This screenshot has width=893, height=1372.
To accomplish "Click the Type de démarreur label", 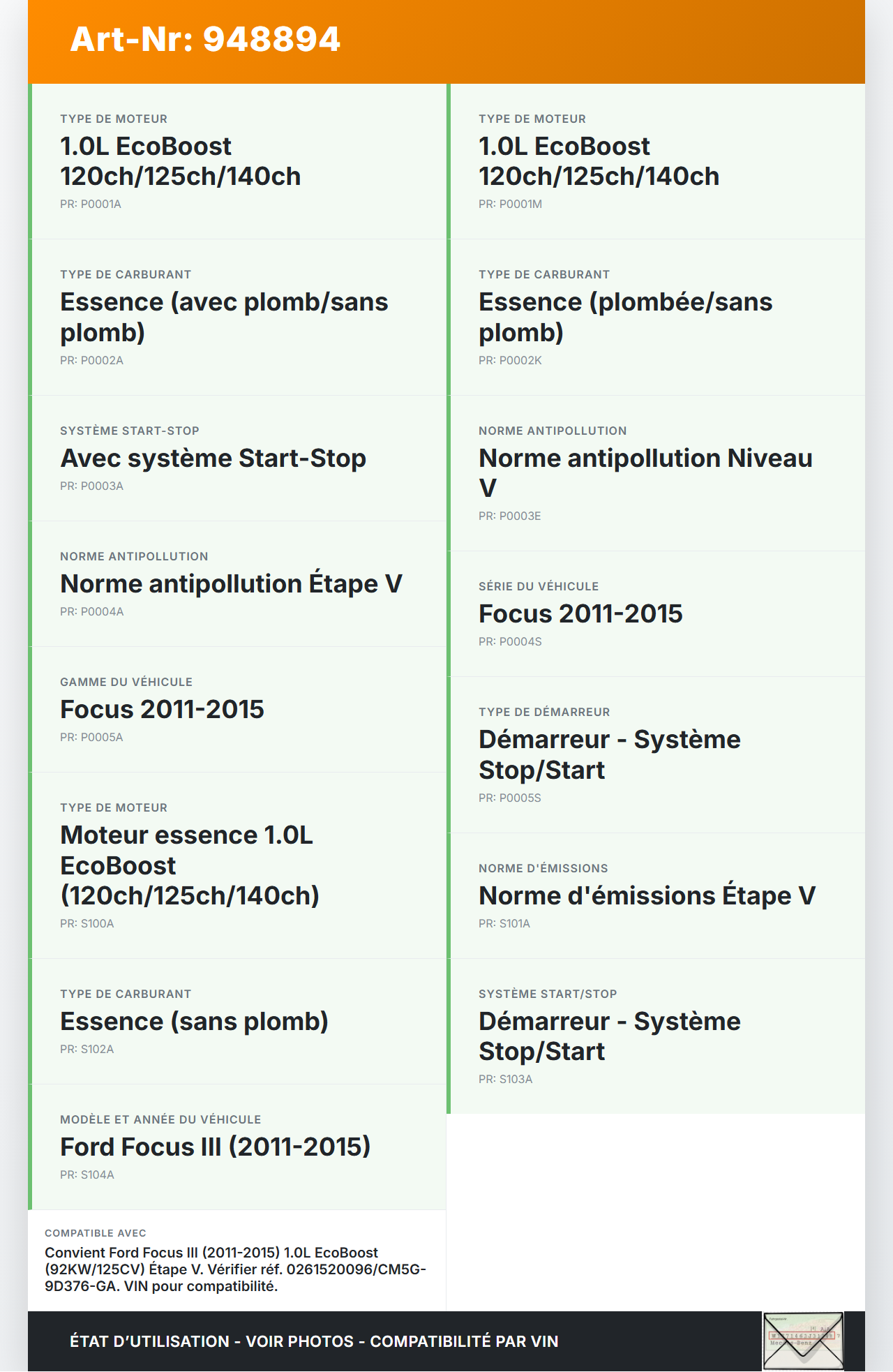I will pos(544,713).
